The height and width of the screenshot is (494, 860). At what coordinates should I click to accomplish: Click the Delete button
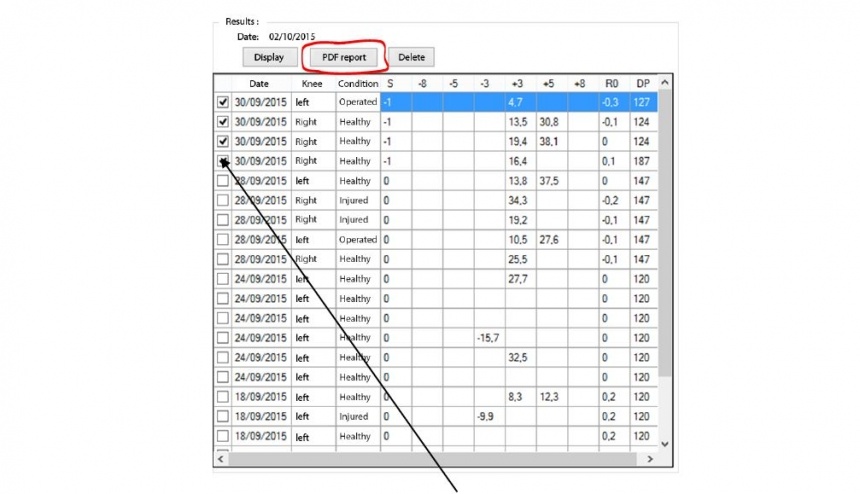tap(411, 58)
